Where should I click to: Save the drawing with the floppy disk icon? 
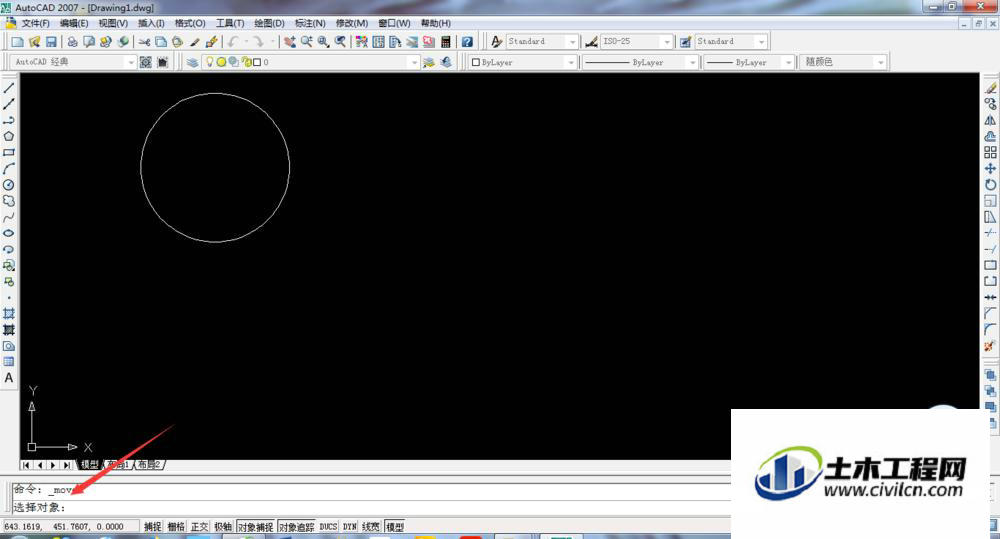51,41
